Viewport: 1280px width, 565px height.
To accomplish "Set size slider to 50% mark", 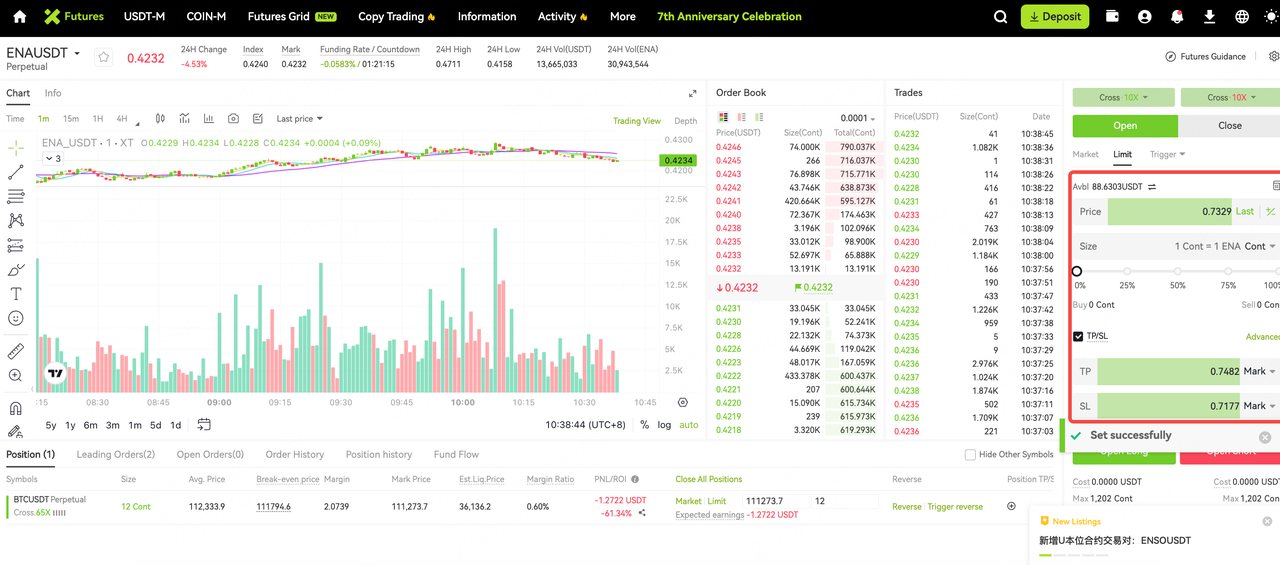I will point(1178,271).
